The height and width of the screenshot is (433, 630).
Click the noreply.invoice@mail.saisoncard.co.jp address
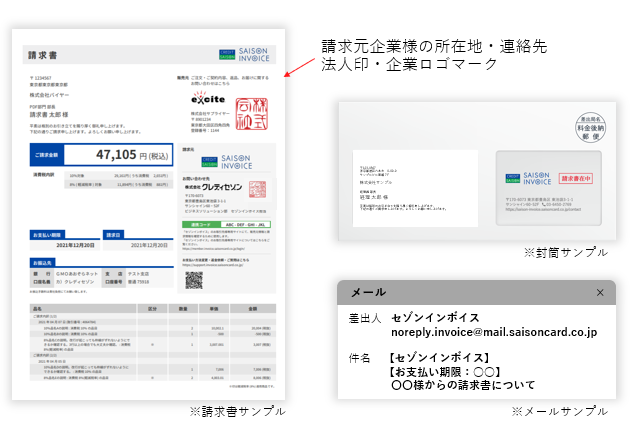(x=494, y=332)
